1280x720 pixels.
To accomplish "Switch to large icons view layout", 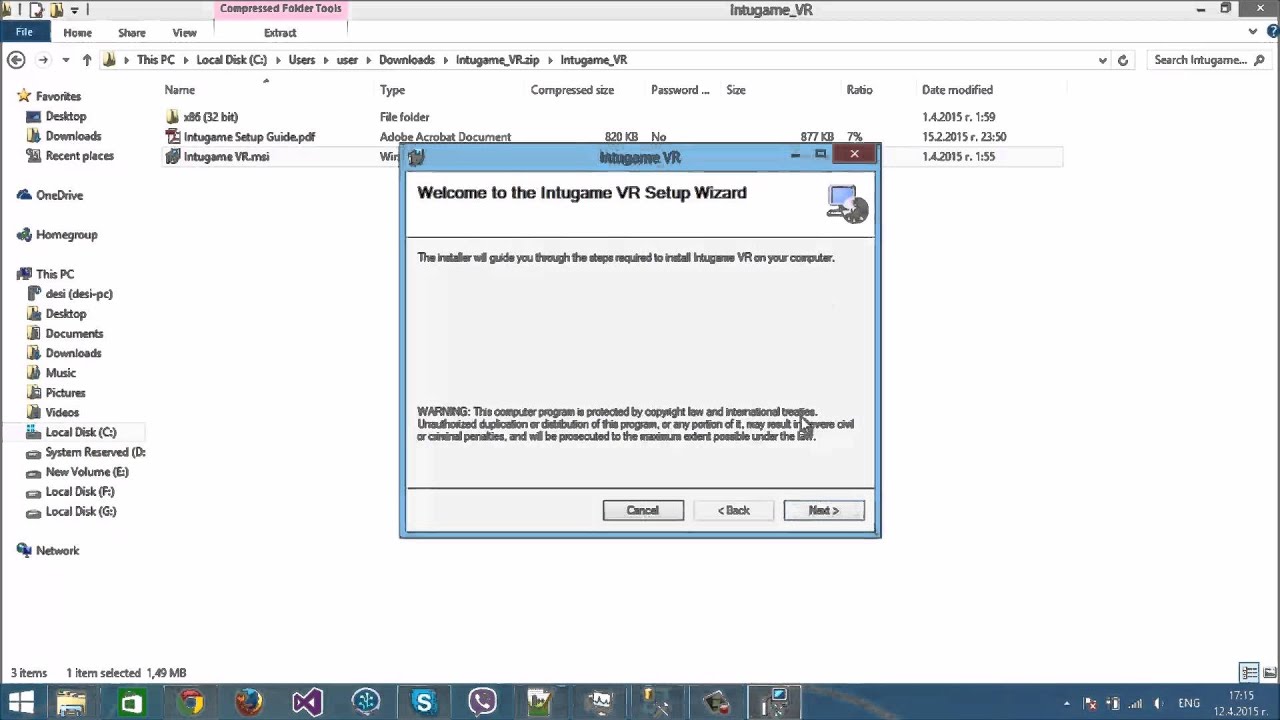I will pos(1268,673).
